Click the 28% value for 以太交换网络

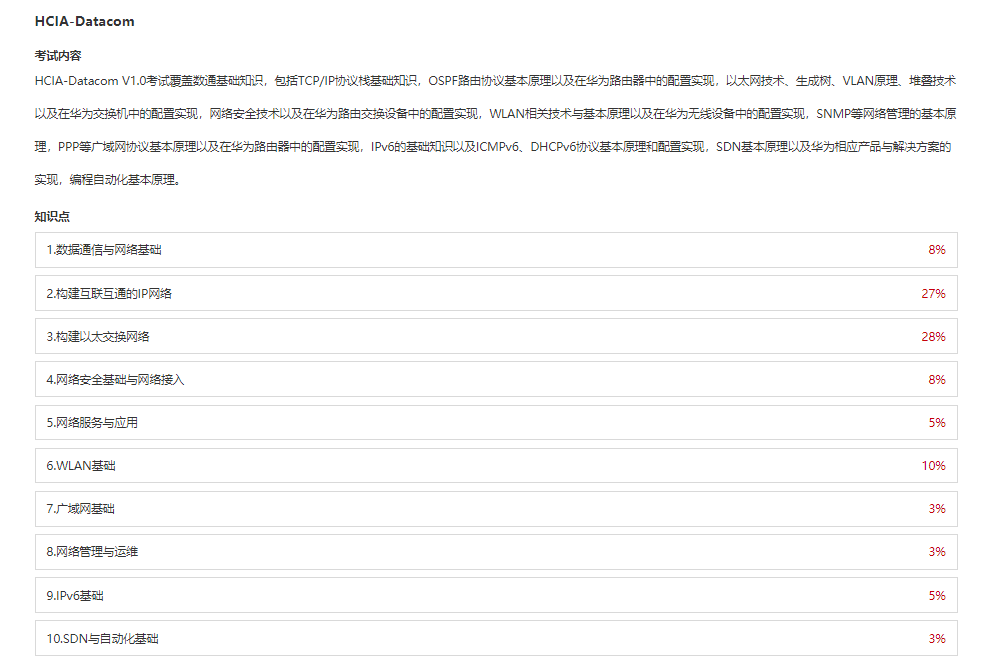coord(933,336)
